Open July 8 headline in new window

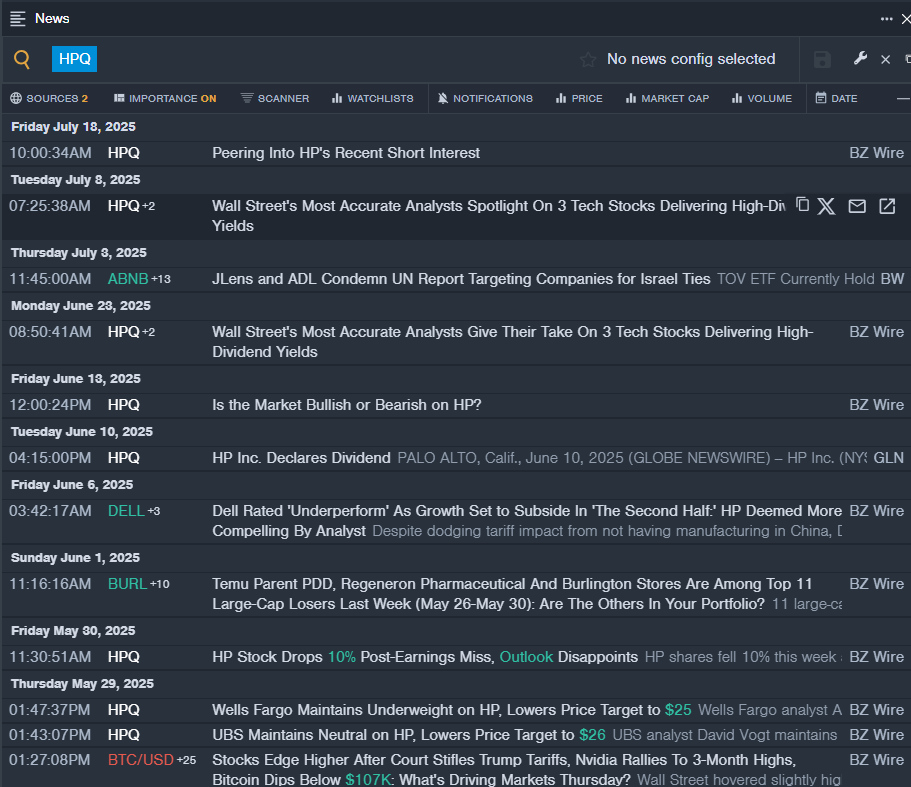887,206
